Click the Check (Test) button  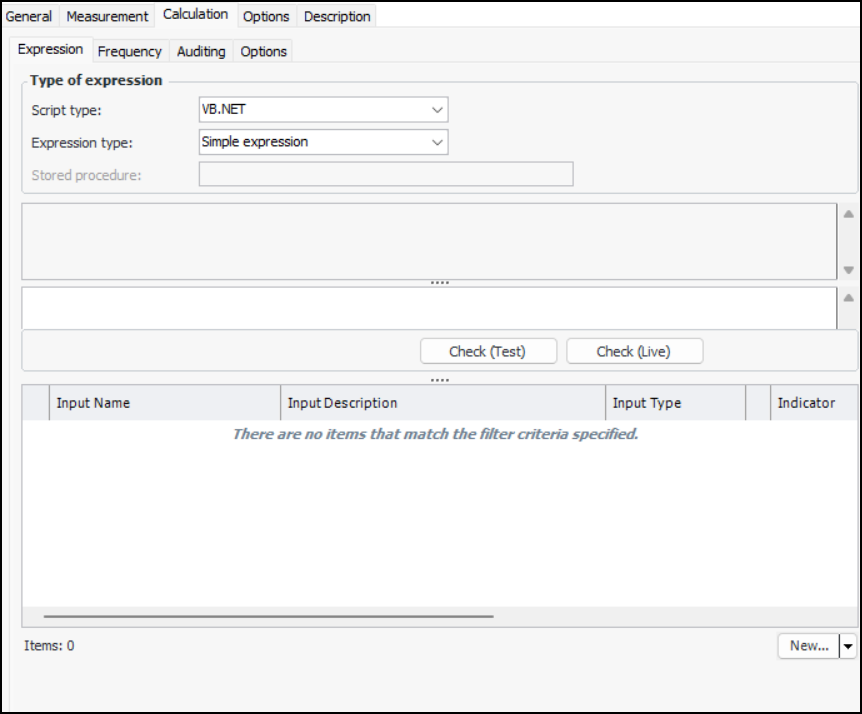[487, 351]
